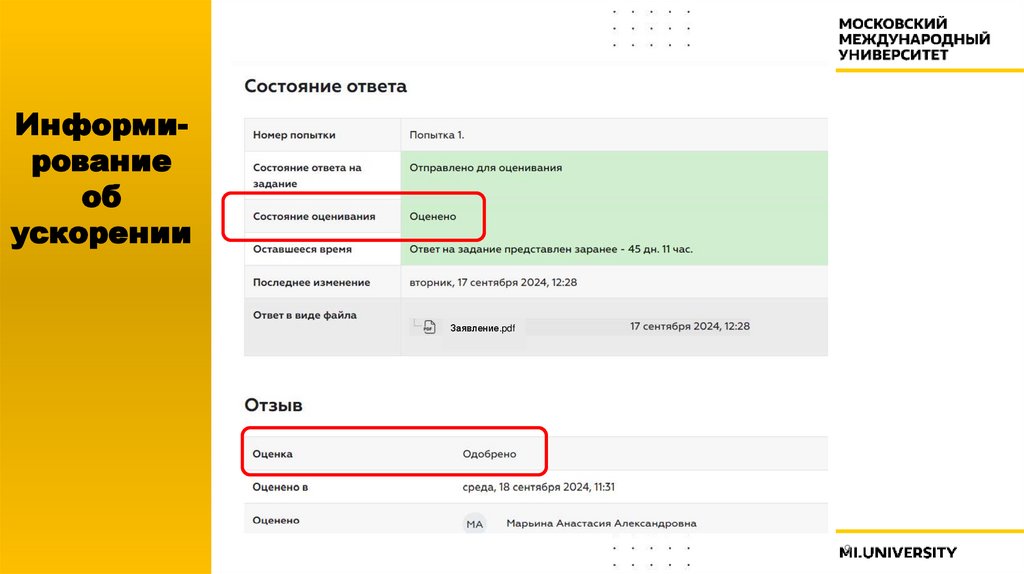Click 'Состояние ответа на задание' label
This screenshot has height=574, width=1024.
307,176
